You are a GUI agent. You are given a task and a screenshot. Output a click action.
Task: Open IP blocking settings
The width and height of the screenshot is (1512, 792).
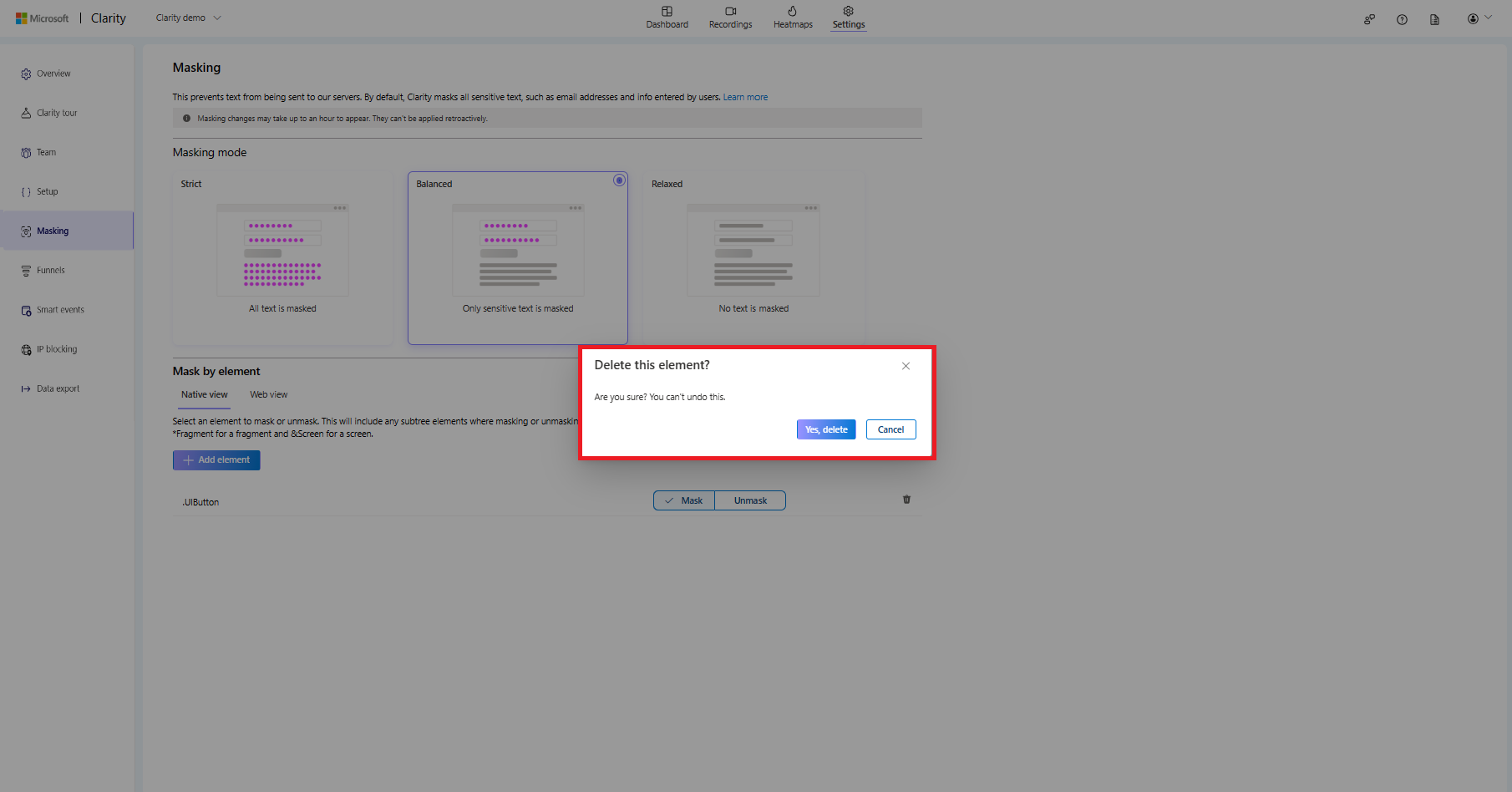click(x=67, y=349)
